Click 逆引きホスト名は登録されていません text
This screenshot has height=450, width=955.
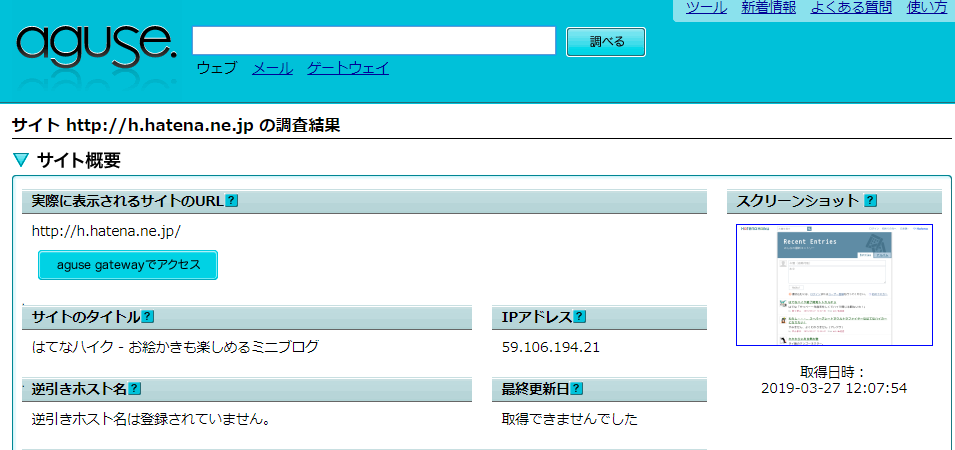tap(152, 420)
